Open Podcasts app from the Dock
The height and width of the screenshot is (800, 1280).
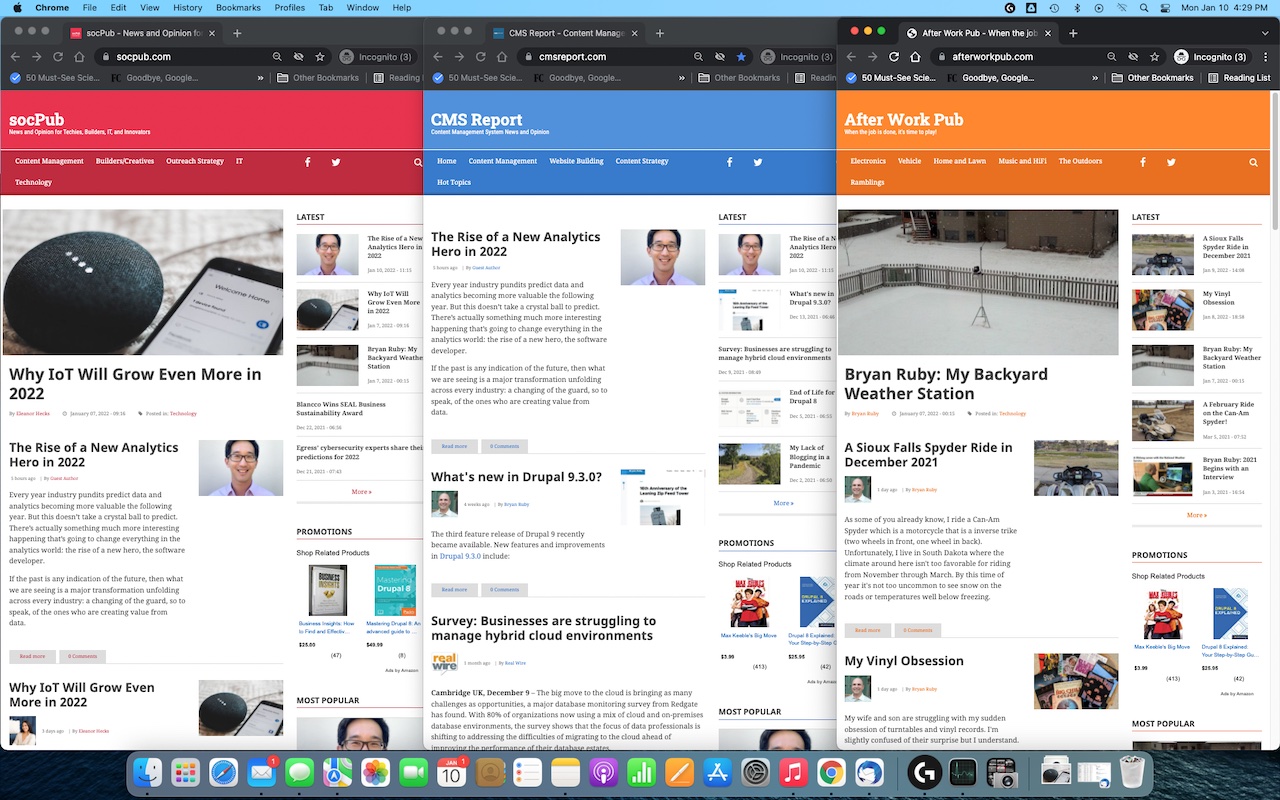click(603, 772)
